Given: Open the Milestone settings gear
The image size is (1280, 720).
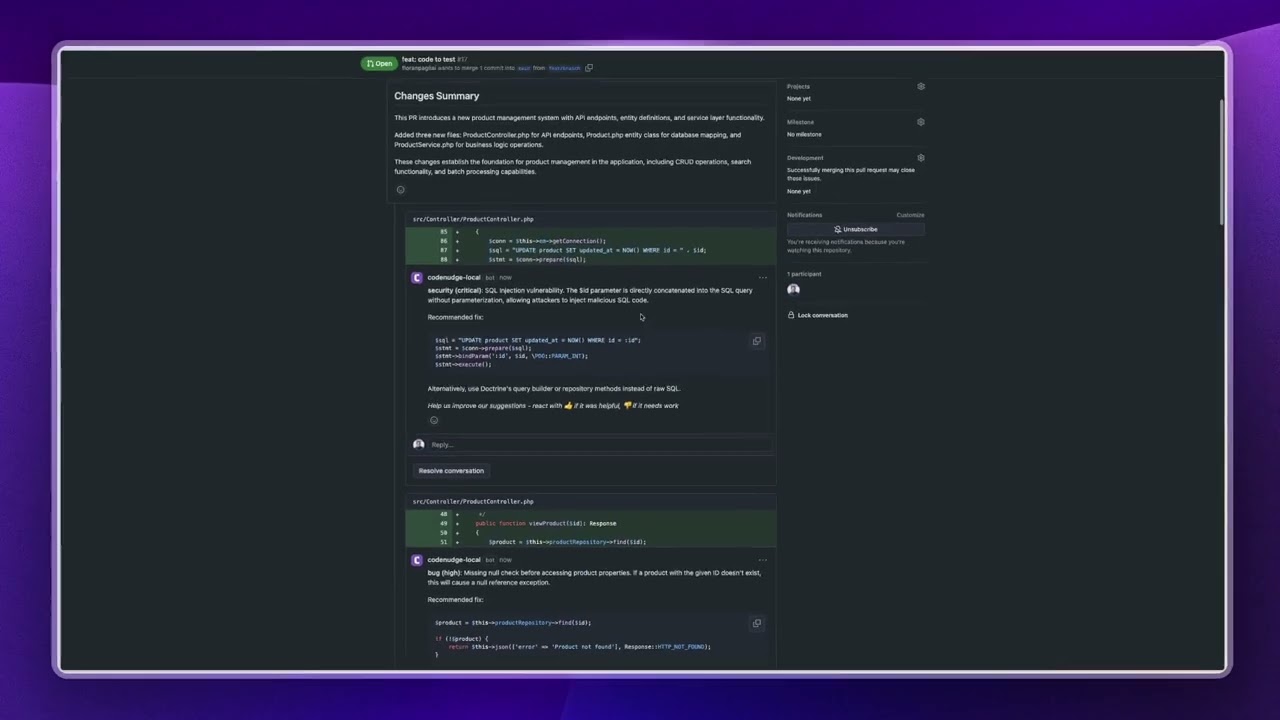Looking at the screenshot, I should [921, 122].
